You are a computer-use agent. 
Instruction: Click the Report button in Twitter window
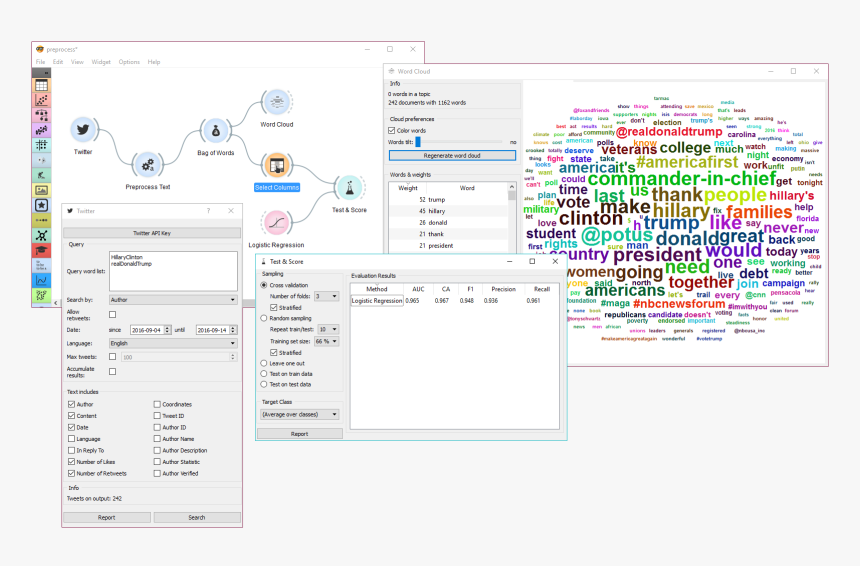point(106,517)
